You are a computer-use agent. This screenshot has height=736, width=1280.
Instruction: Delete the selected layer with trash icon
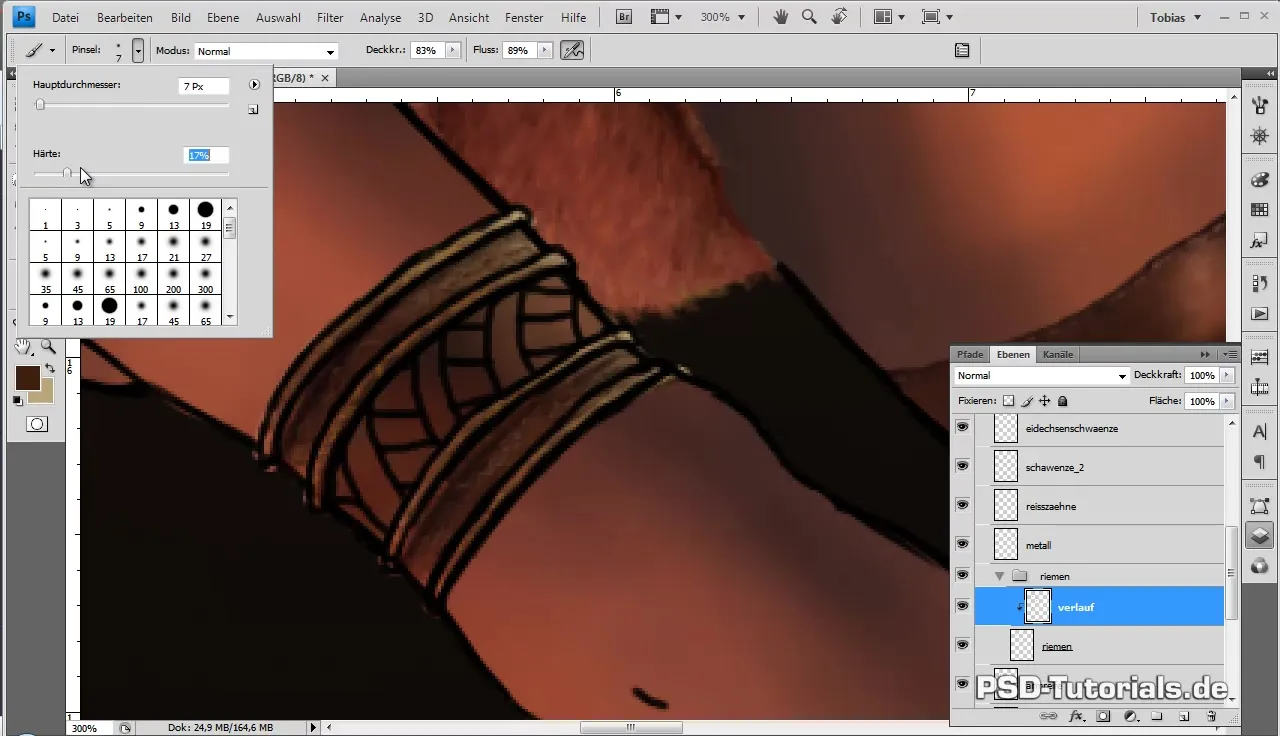1211,716
